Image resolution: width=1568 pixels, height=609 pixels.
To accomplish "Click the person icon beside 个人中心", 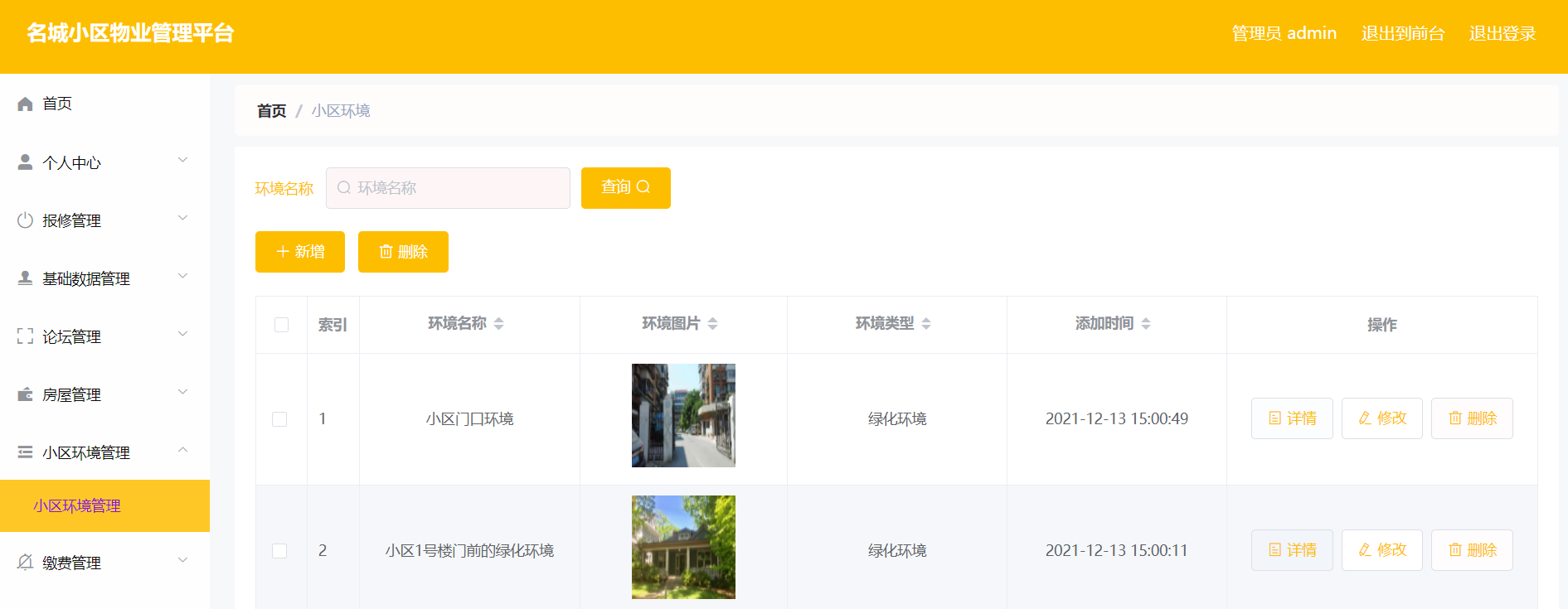I will (x=25, y=162).
